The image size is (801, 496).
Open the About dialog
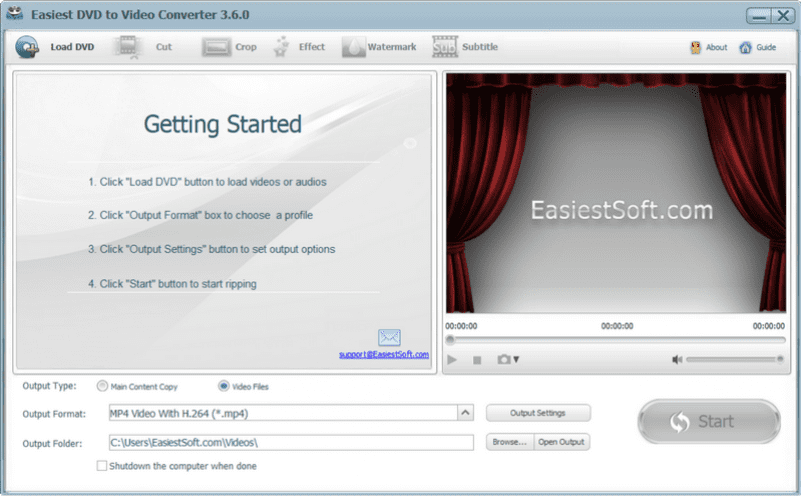coord(709,48)
